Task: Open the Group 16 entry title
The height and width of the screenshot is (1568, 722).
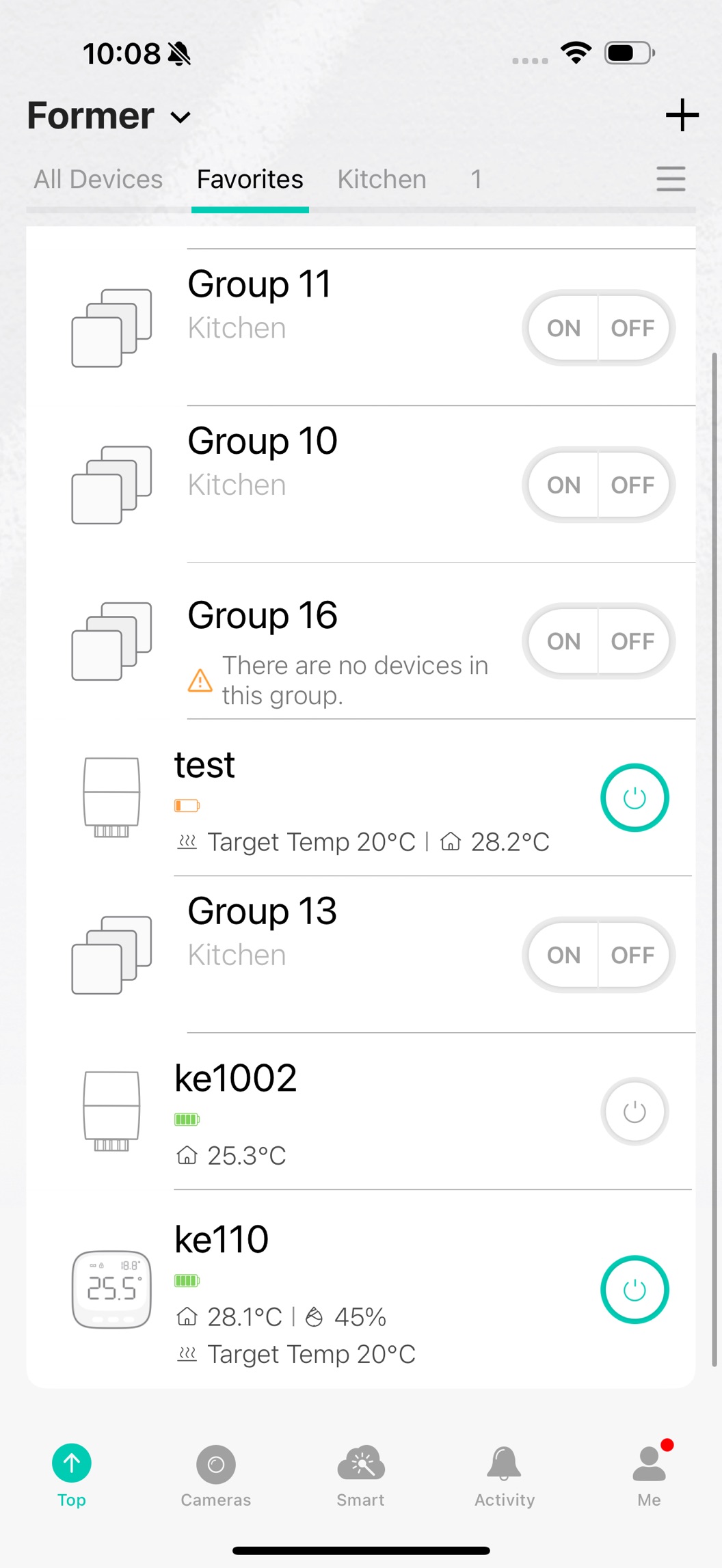Action: (x=263, y=615)
